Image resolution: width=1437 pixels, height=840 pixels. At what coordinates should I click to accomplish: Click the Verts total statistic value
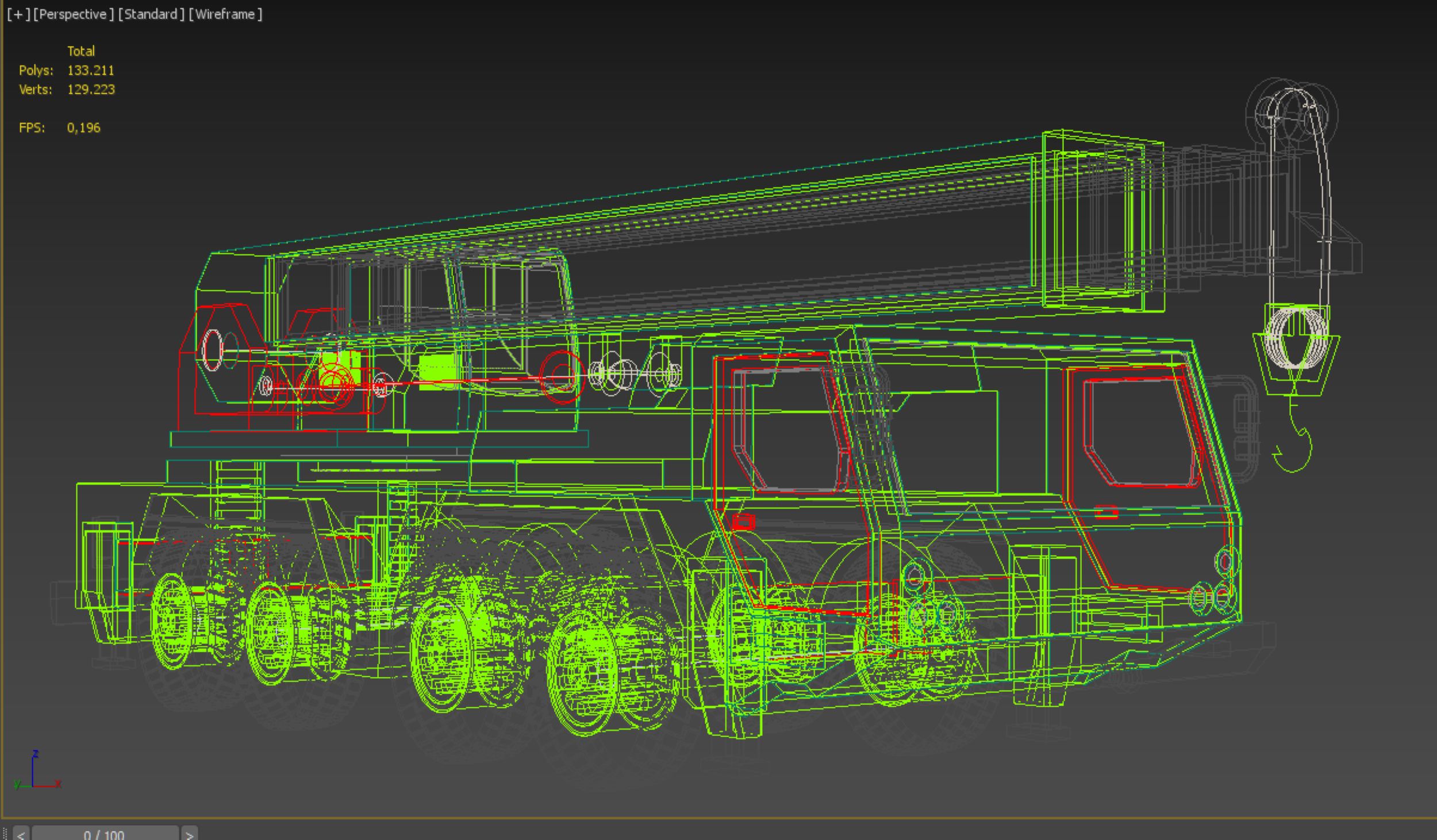click(91, 90)
